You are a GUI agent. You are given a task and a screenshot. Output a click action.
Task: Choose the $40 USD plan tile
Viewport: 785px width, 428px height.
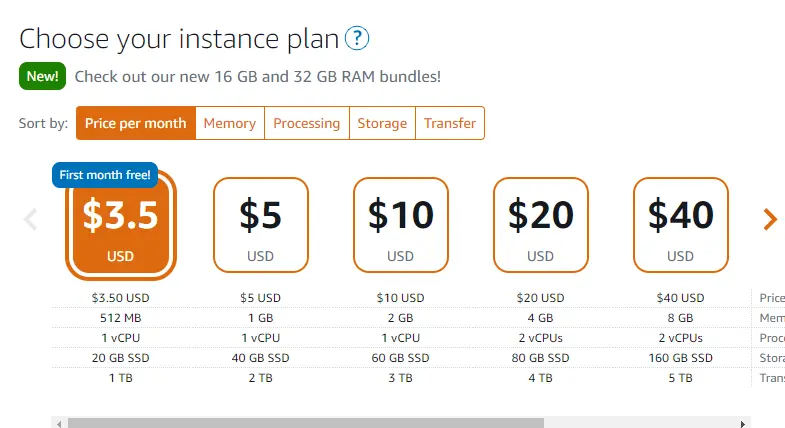(x=680, y=225)
